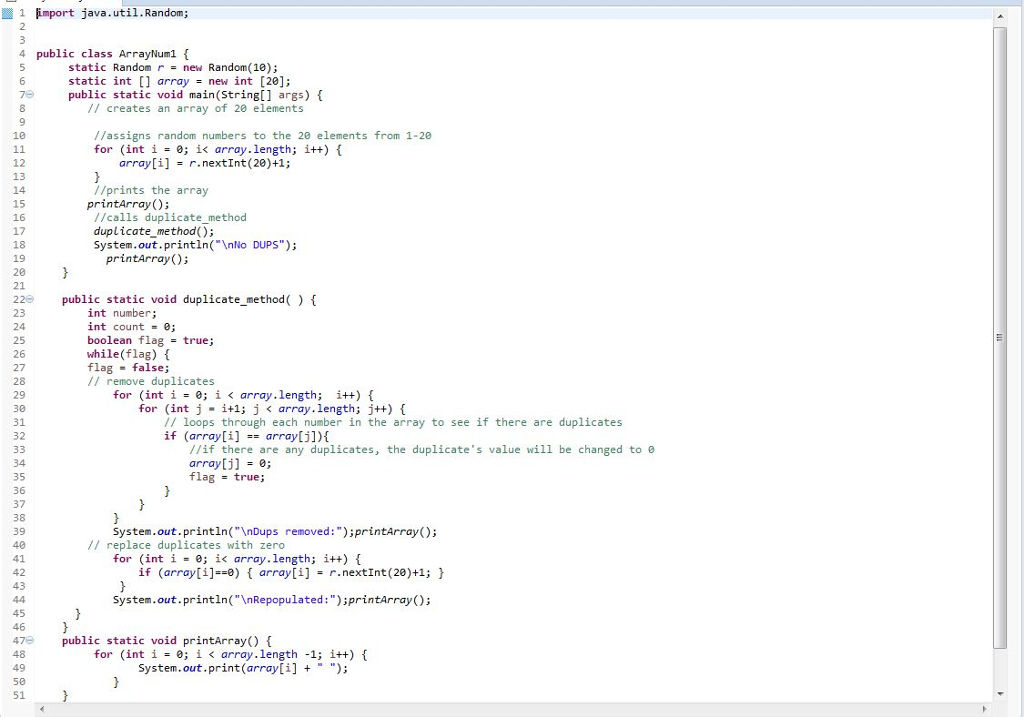Click the vertical scrollbar up arrow
The width and height of the screenshot is (1024, 717).
pos(1002,15)
